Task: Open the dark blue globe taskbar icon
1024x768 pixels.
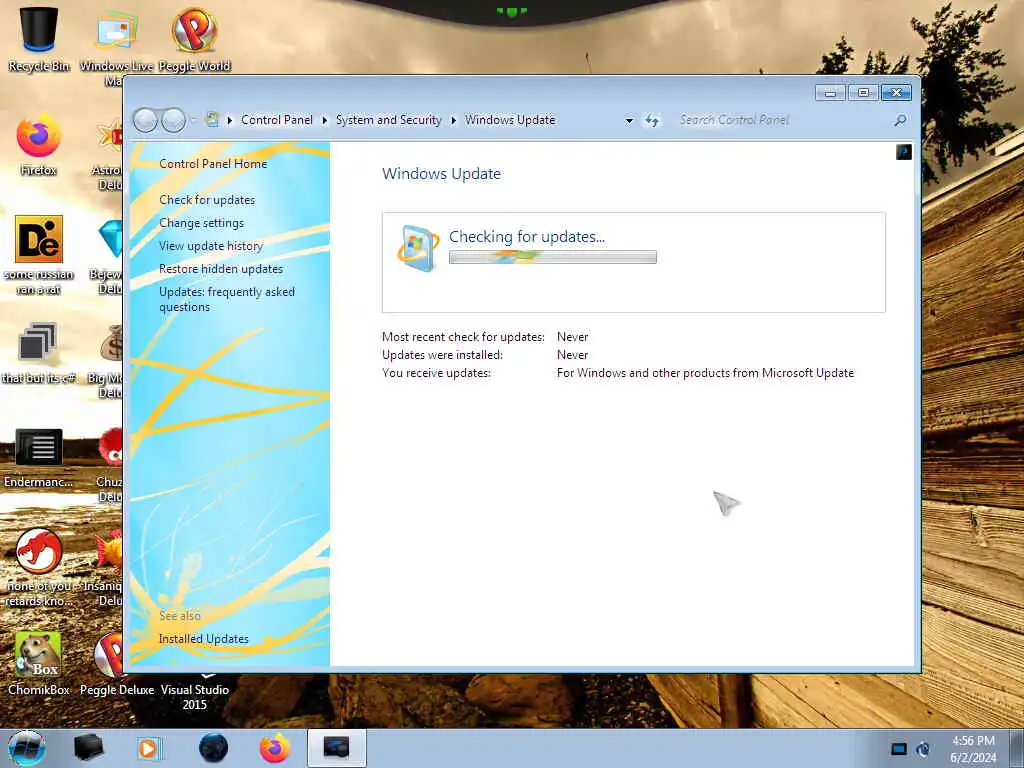Action: click(214, 748)
